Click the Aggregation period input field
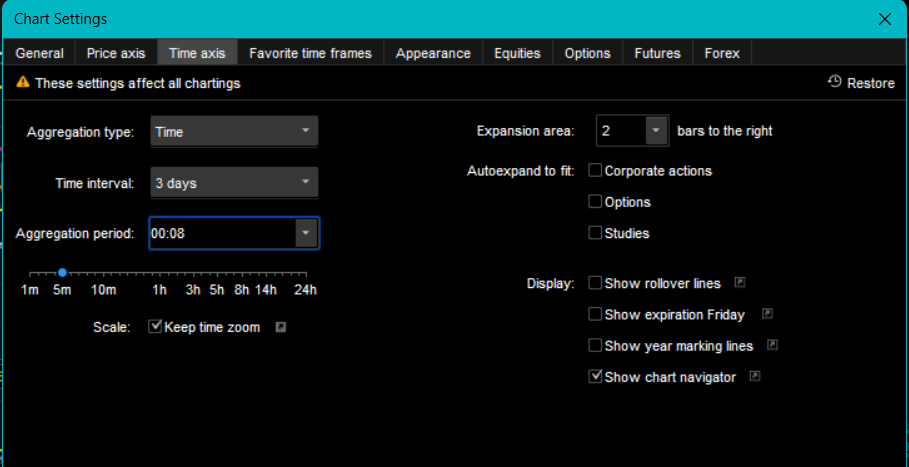The width and height of the screenshot is (909, 467). (x=220, y=233)
